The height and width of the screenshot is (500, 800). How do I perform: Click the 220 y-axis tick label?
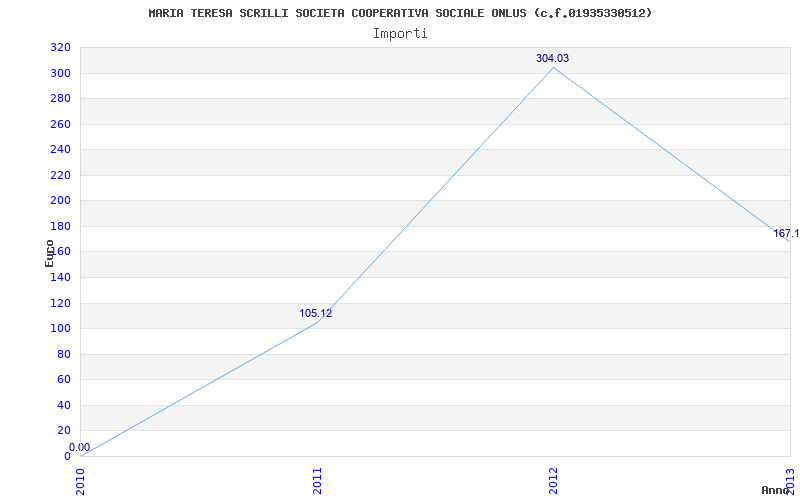click(60, 176)
